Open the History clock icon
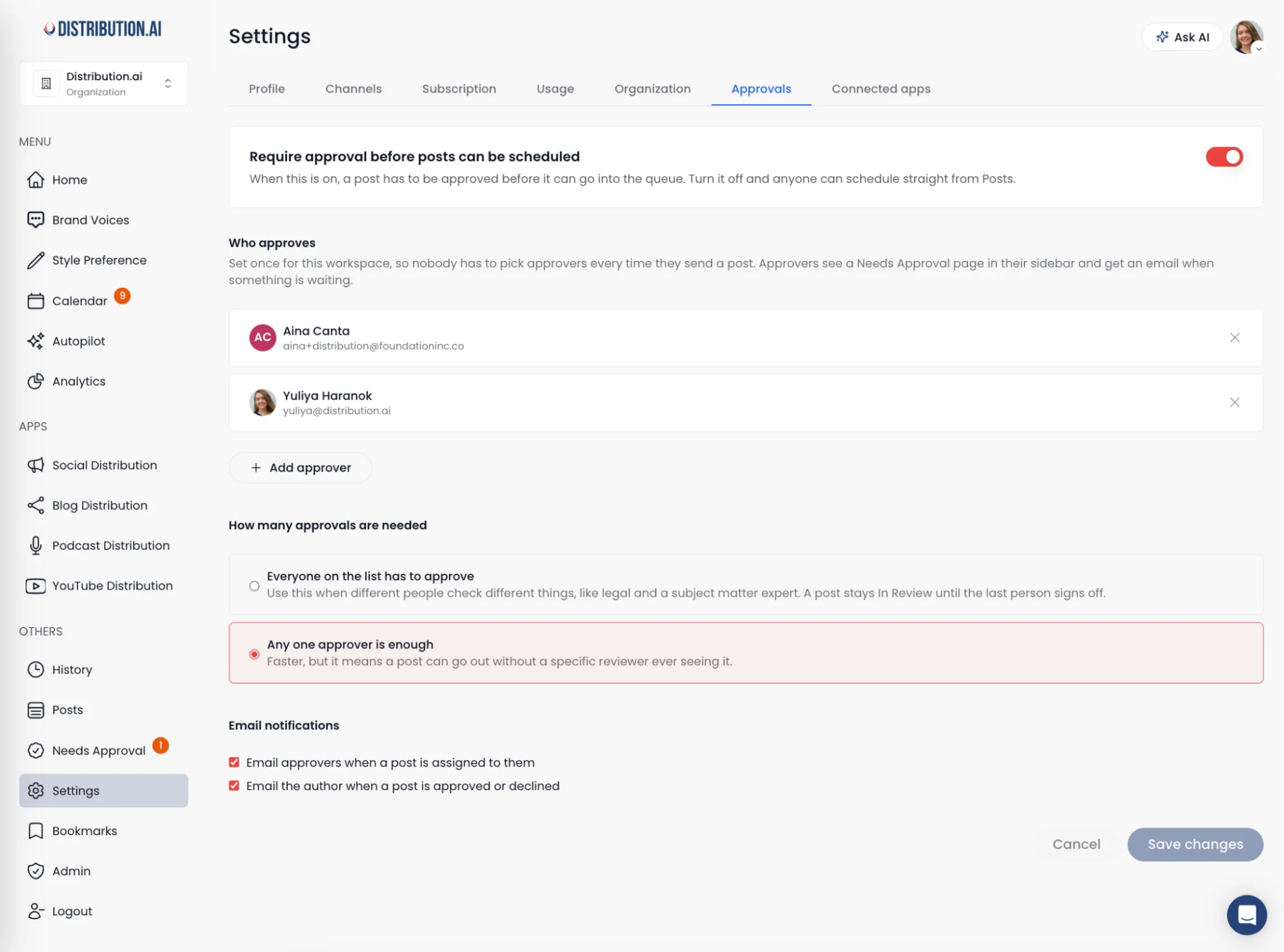Viewport: 1284px width, 952px height. point(36,669)
